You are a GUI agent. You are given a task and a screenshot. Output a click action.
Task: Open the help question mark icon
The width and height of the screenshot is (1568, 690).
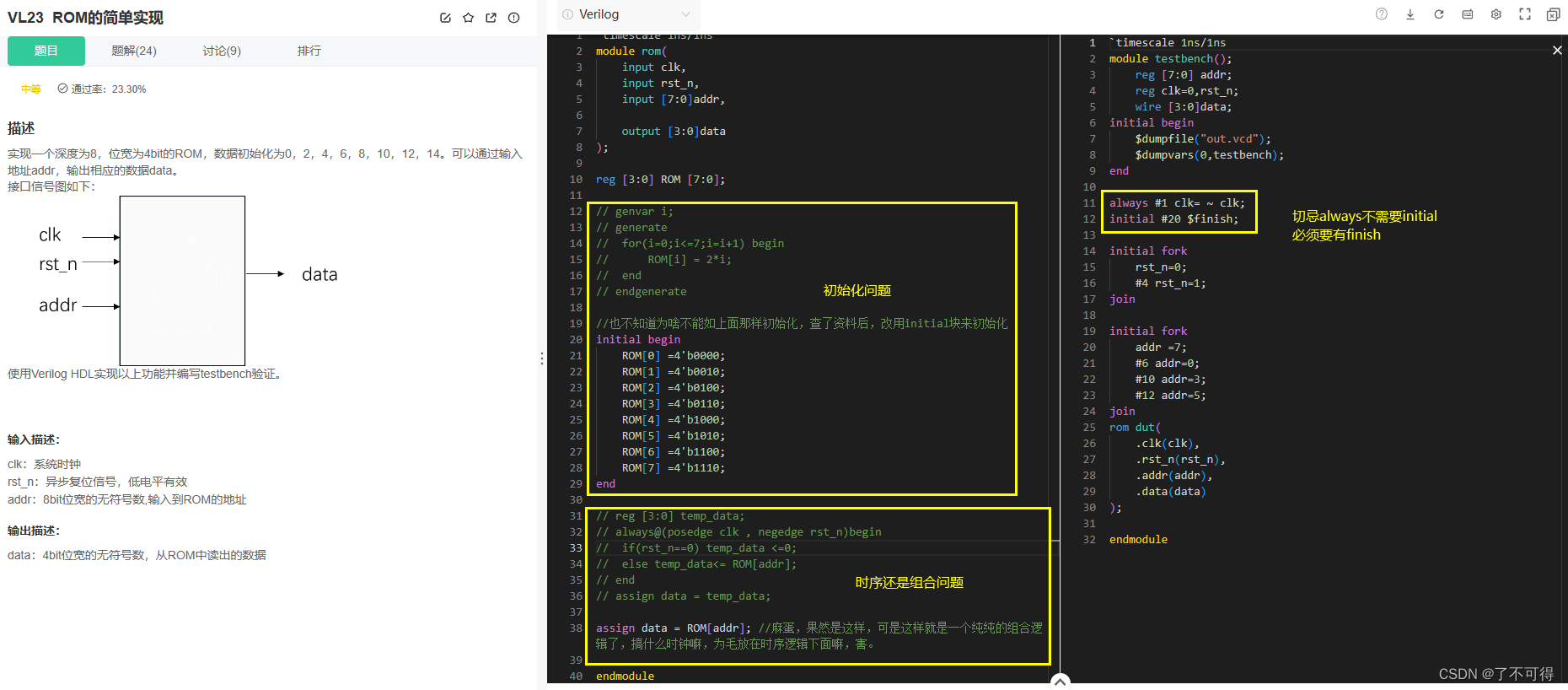pyautogui.click(x=1381, y=14)
